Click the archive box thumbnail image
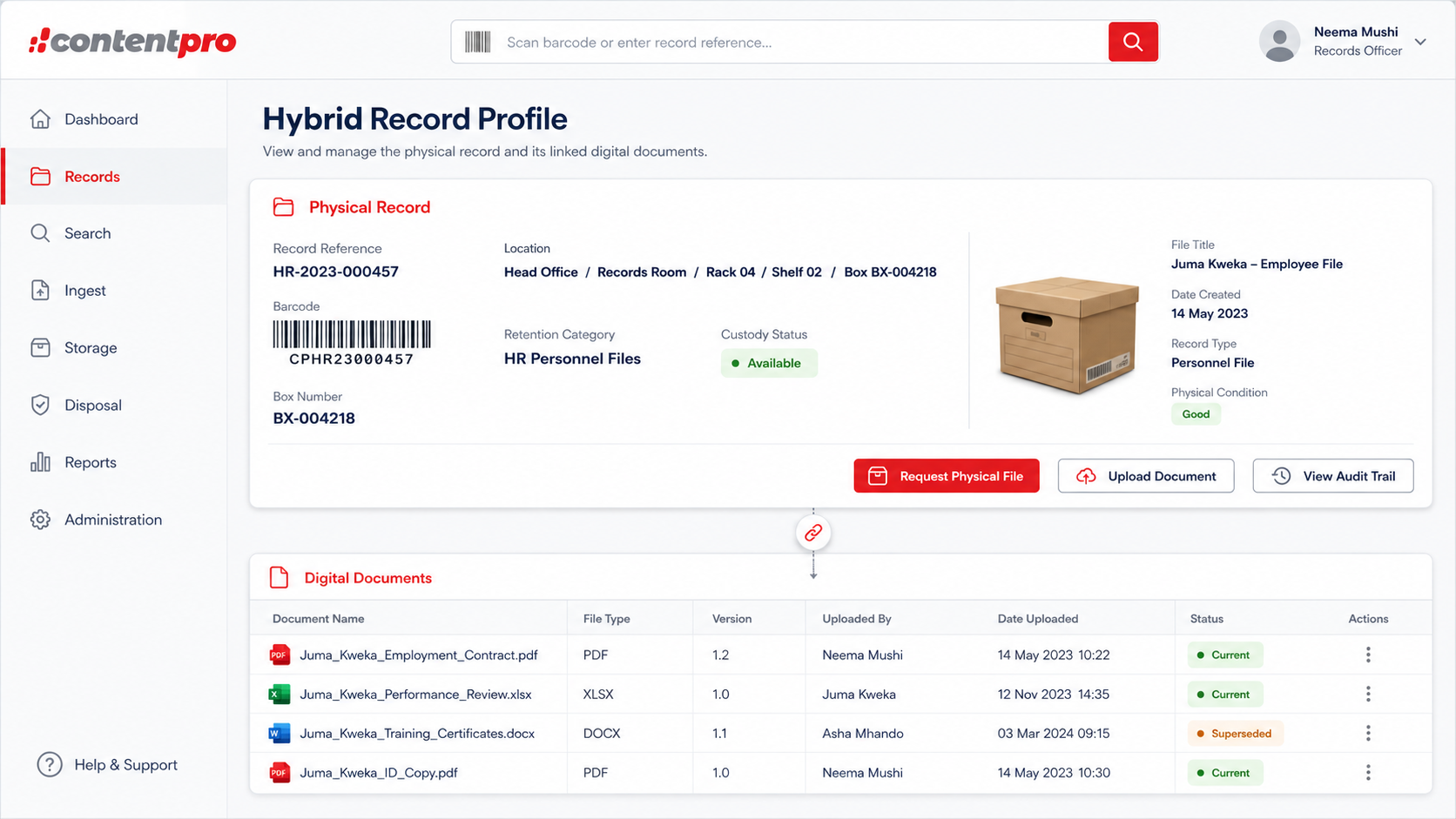 pyautogui.click(x=1068, y=335)
